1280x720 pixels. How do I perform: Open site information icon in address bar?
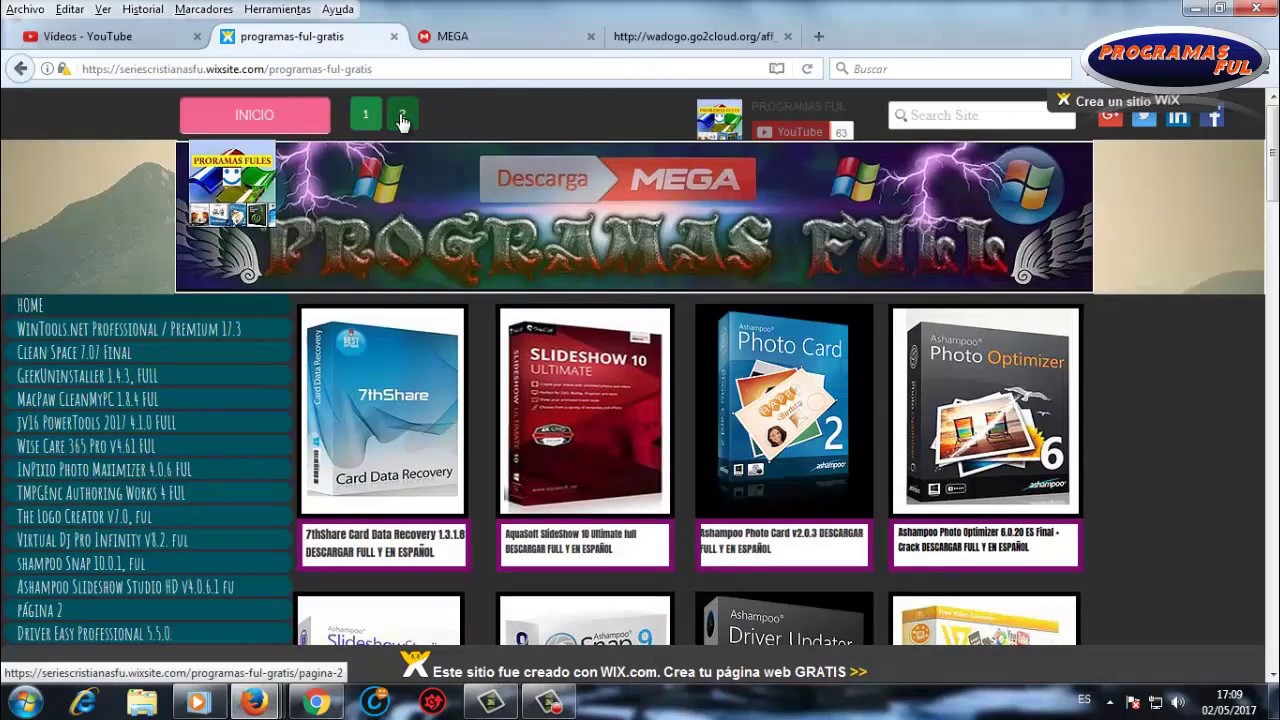coord(47,69)
